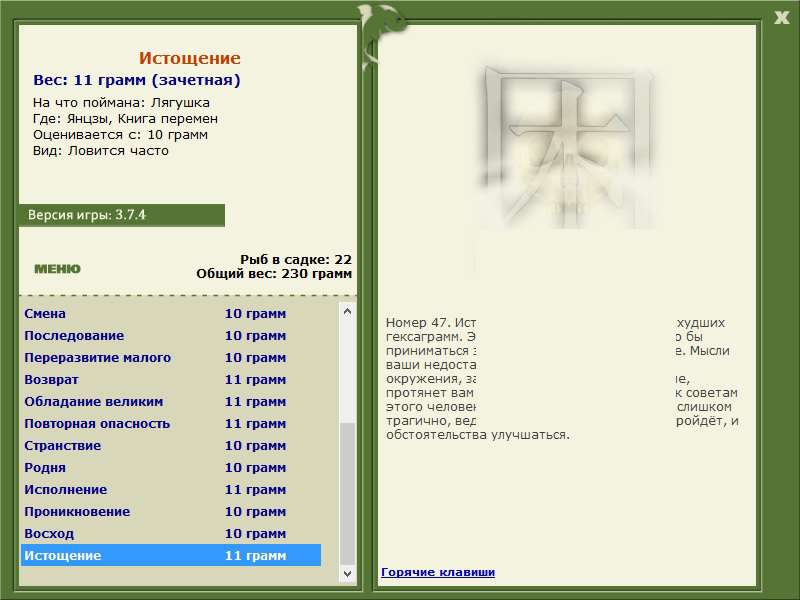Select the Исполнение list entry
Screen dimensions: 800x600
coord(171,489)
